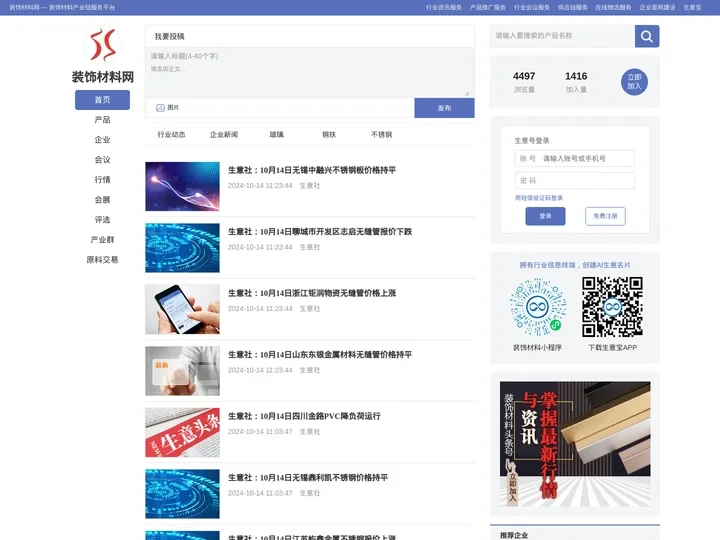Open 行情 in the sidebar menu
720x540 pixels.
(x=102, y=180)
